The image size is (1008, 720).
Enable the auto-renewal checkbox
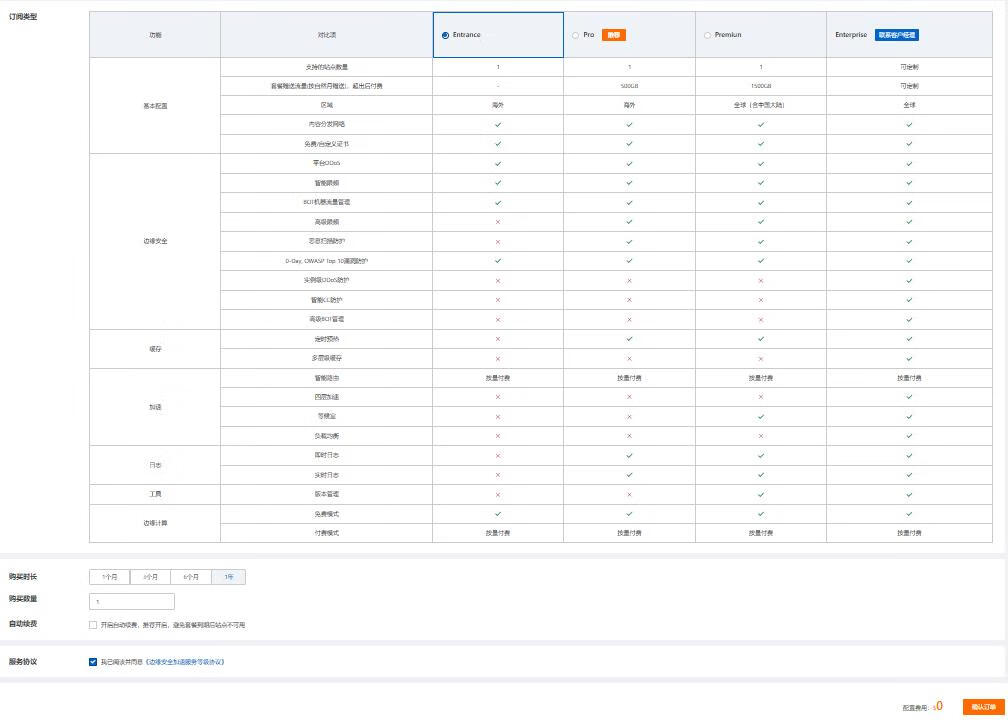[x=93, y=625]
